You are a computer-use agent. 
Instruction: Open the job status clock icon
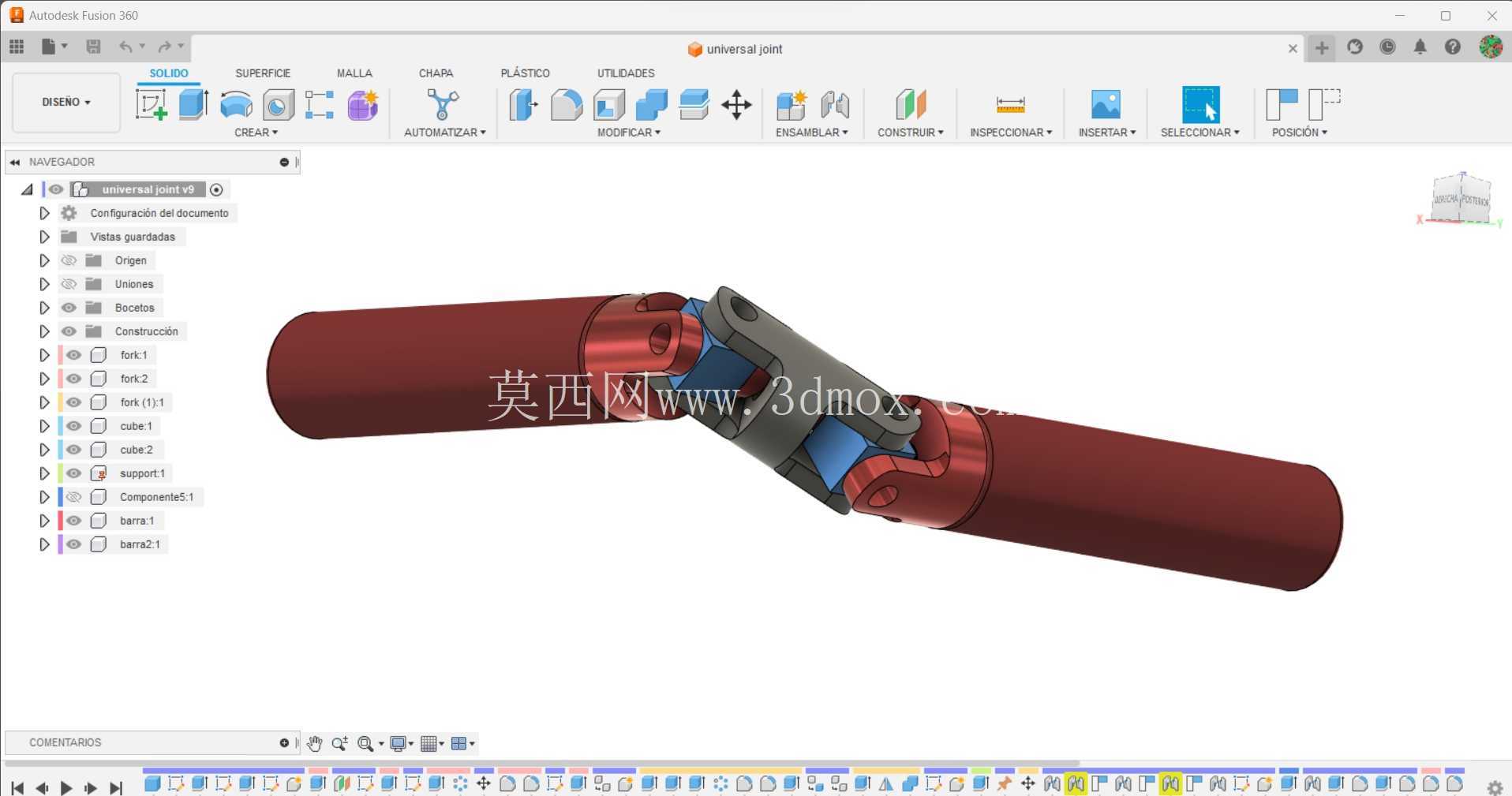tap(1387, 47)
